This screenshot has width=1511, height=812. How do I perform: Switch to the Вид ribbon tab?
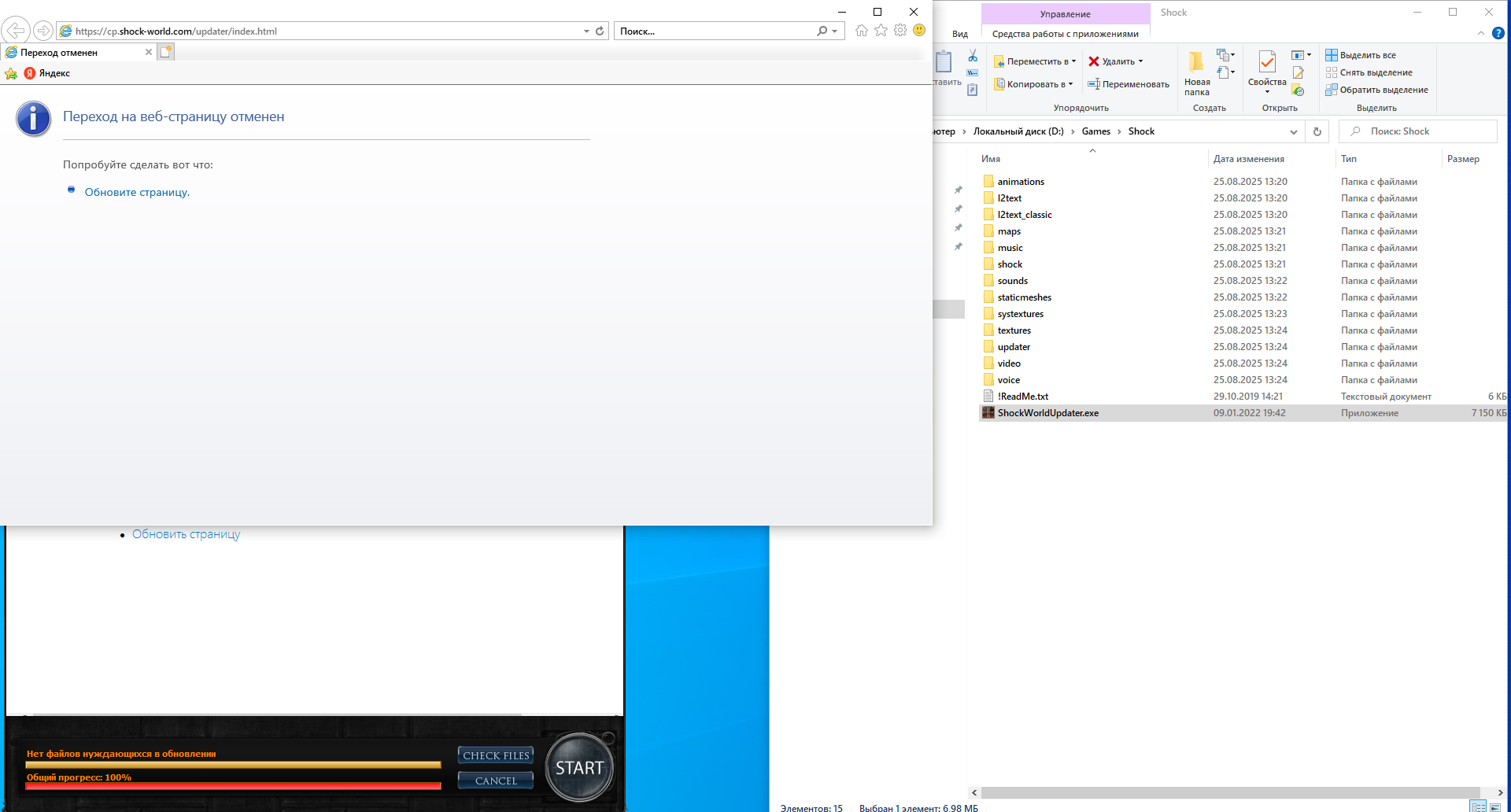coord(959,34)
